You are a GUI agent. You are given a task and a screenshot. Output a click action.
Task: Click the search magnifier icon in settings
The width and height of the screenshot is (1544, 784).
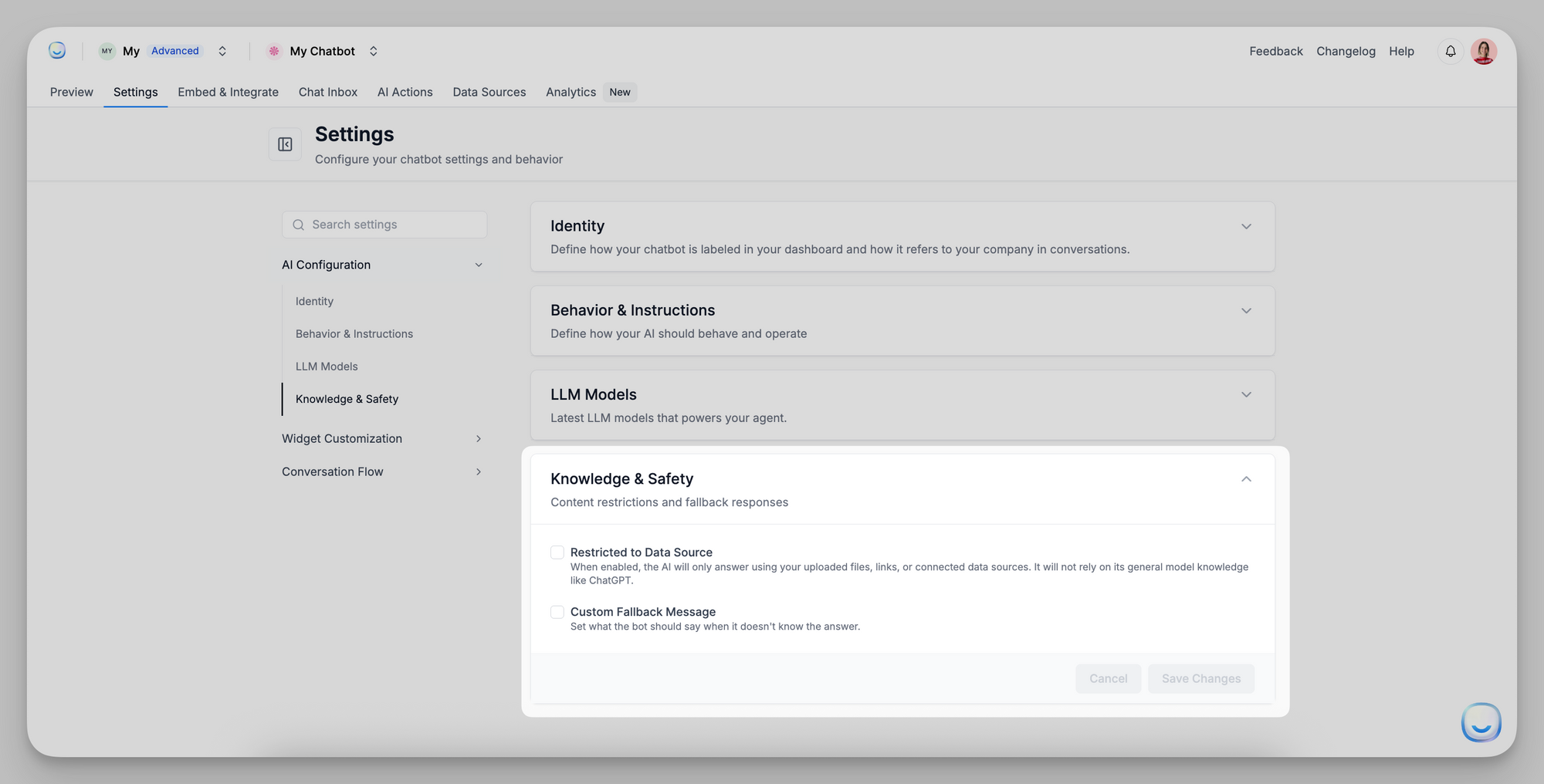coord(298,225)
